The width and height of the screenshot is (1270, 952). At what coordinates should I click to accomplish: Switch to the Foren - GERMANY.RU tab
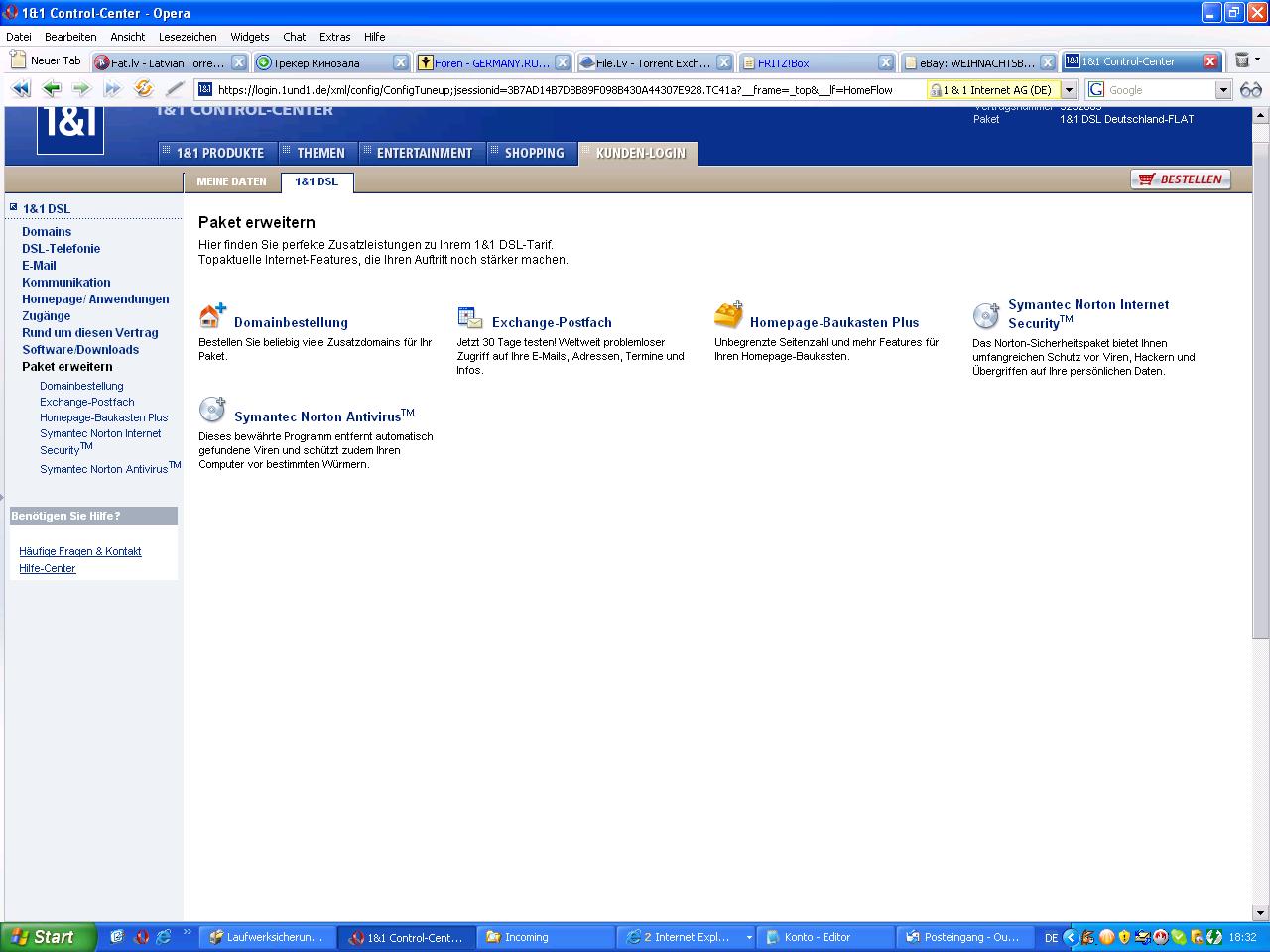(x=493, y=62)
